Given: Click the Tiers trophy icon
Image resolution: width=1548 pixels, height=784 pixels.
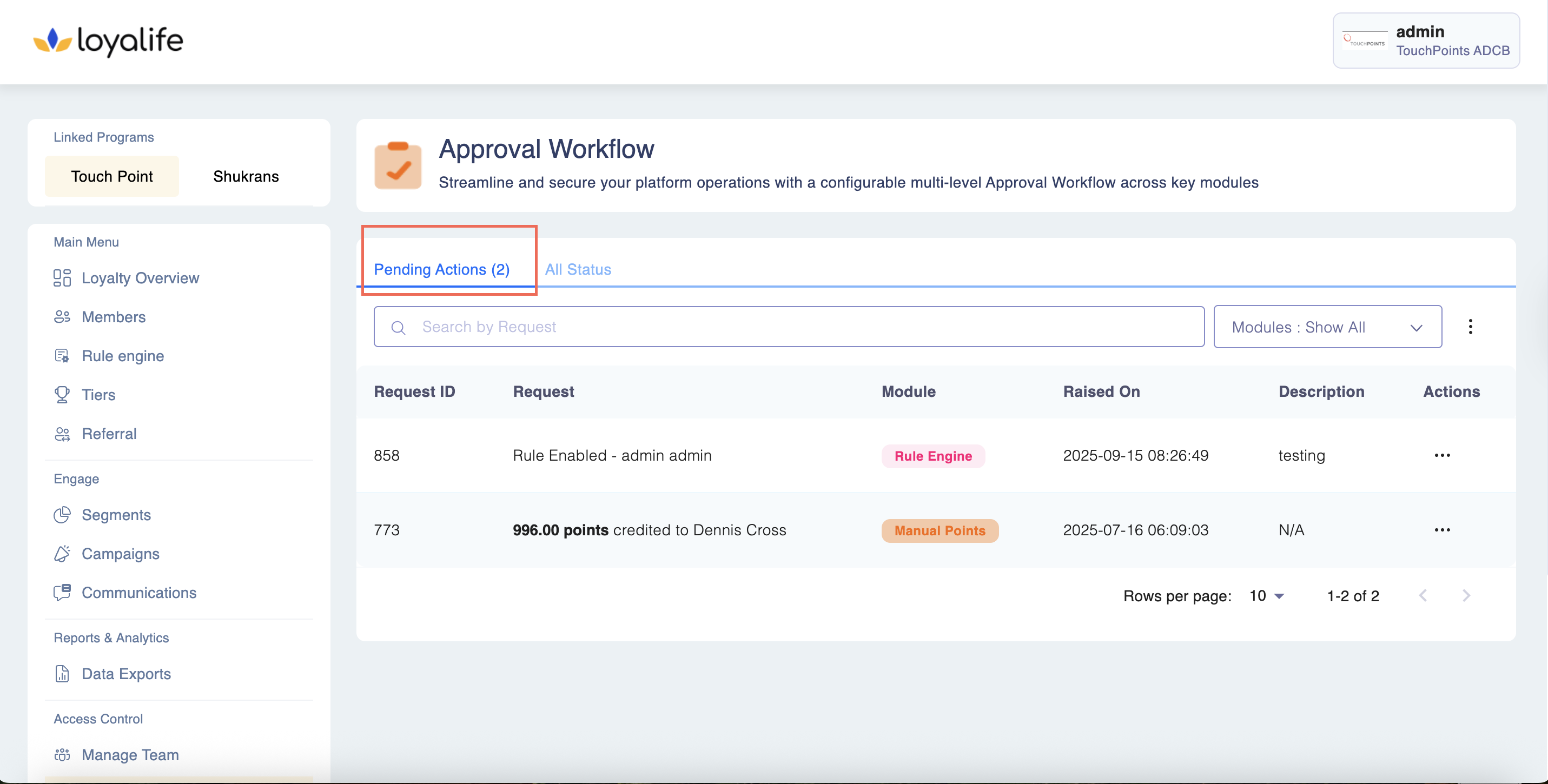Looking at the screenshot, I should coord(62,395).
